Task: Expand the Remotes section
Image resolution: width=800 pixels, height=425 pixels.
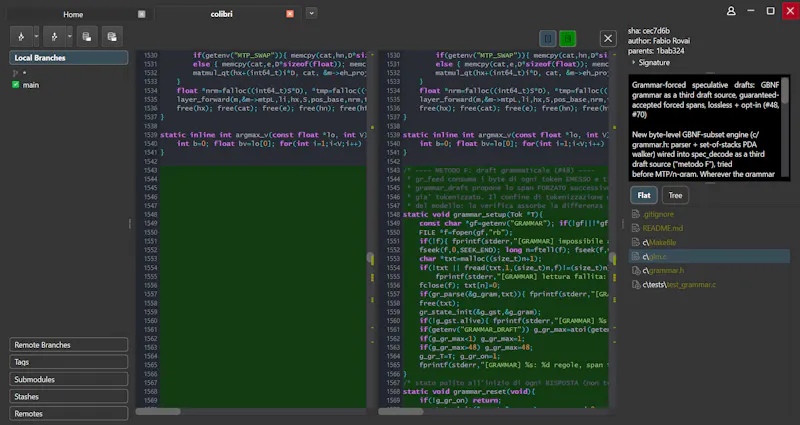Action: point(68,413)
